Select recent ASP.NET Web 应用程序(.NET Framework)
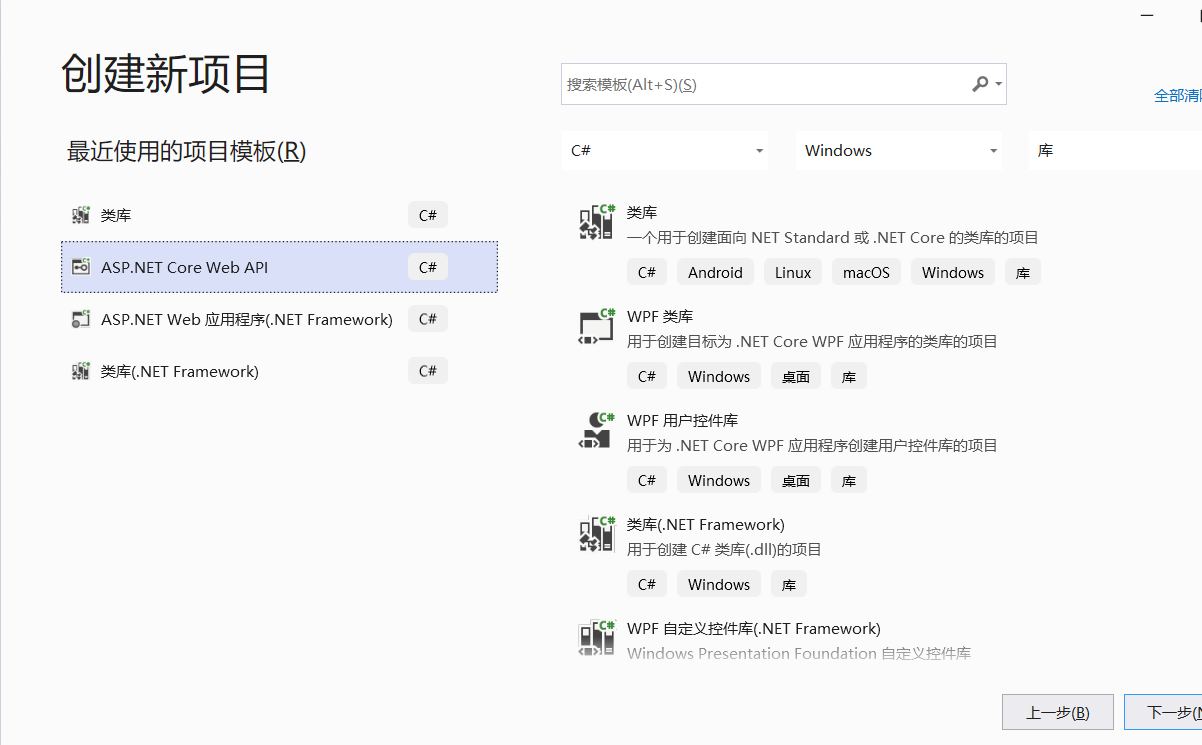This screenshot has width=1202, height=745. tap(279, 319)
